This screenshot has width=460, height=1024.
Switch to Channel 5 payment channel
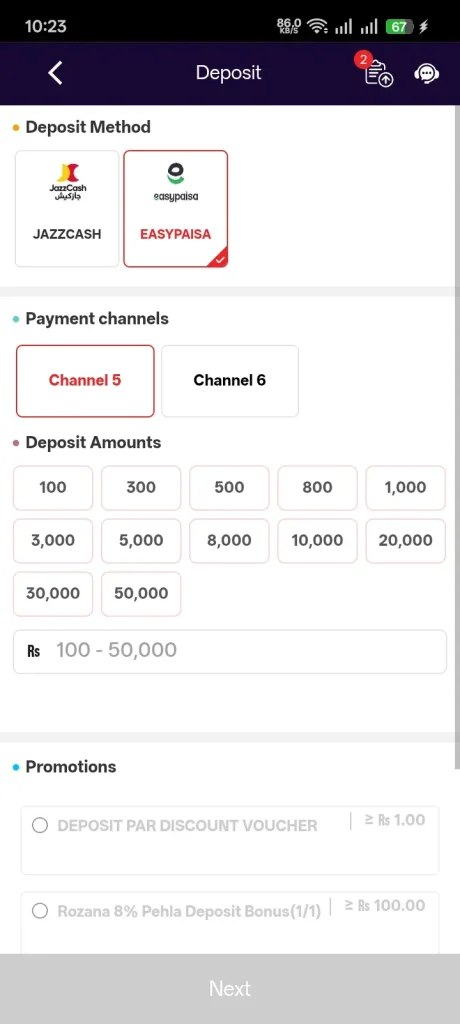click(x=85, y=381)
